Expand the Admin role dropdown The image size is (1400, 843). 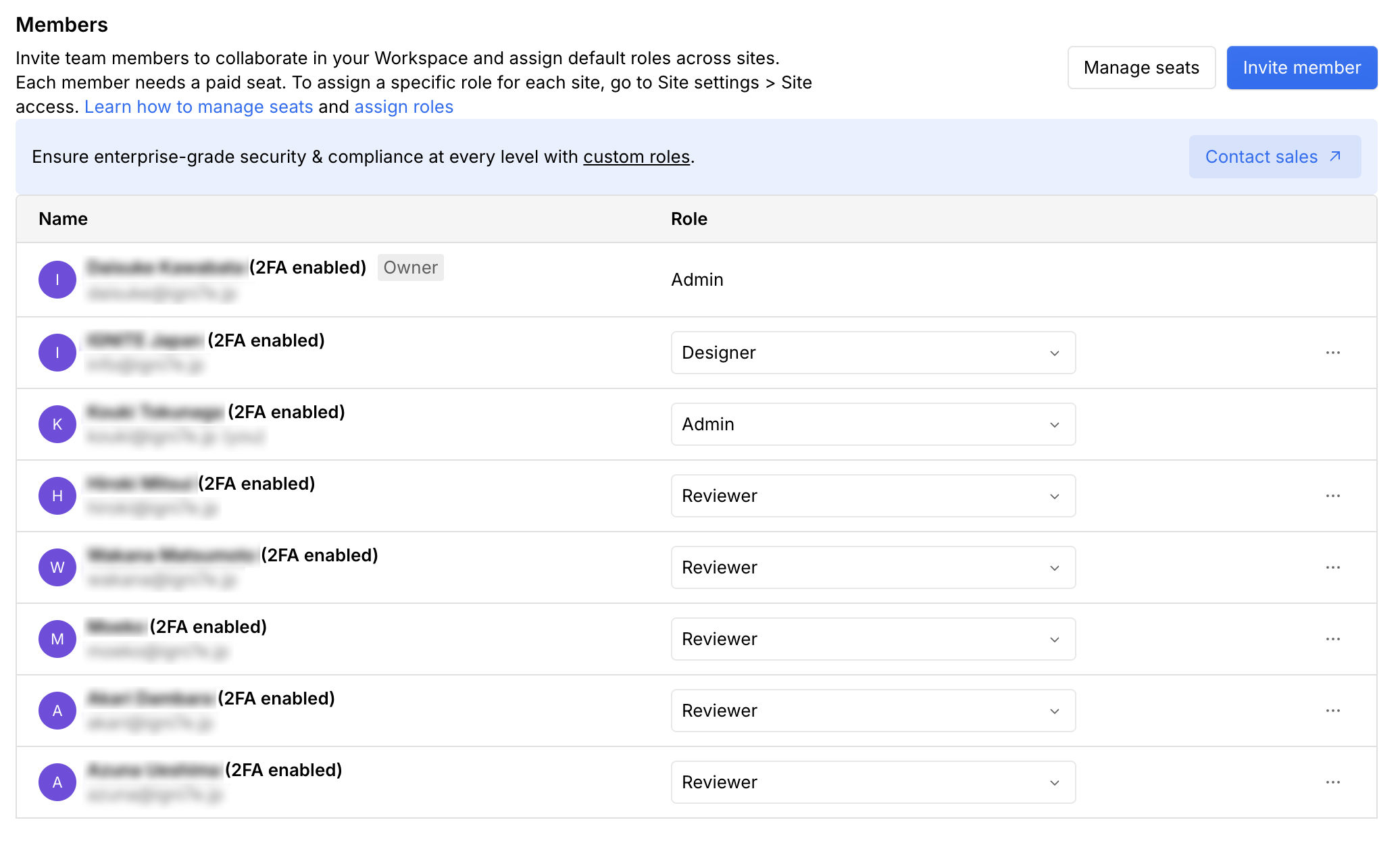point(872,424)
